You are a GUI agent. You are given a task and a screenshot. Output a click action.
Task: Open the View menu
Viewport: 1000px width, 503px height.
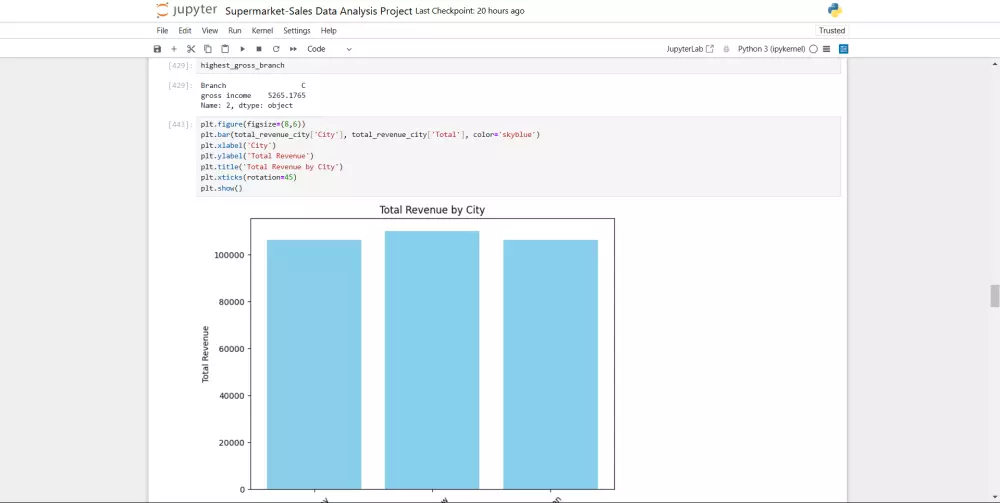point(210,31)
